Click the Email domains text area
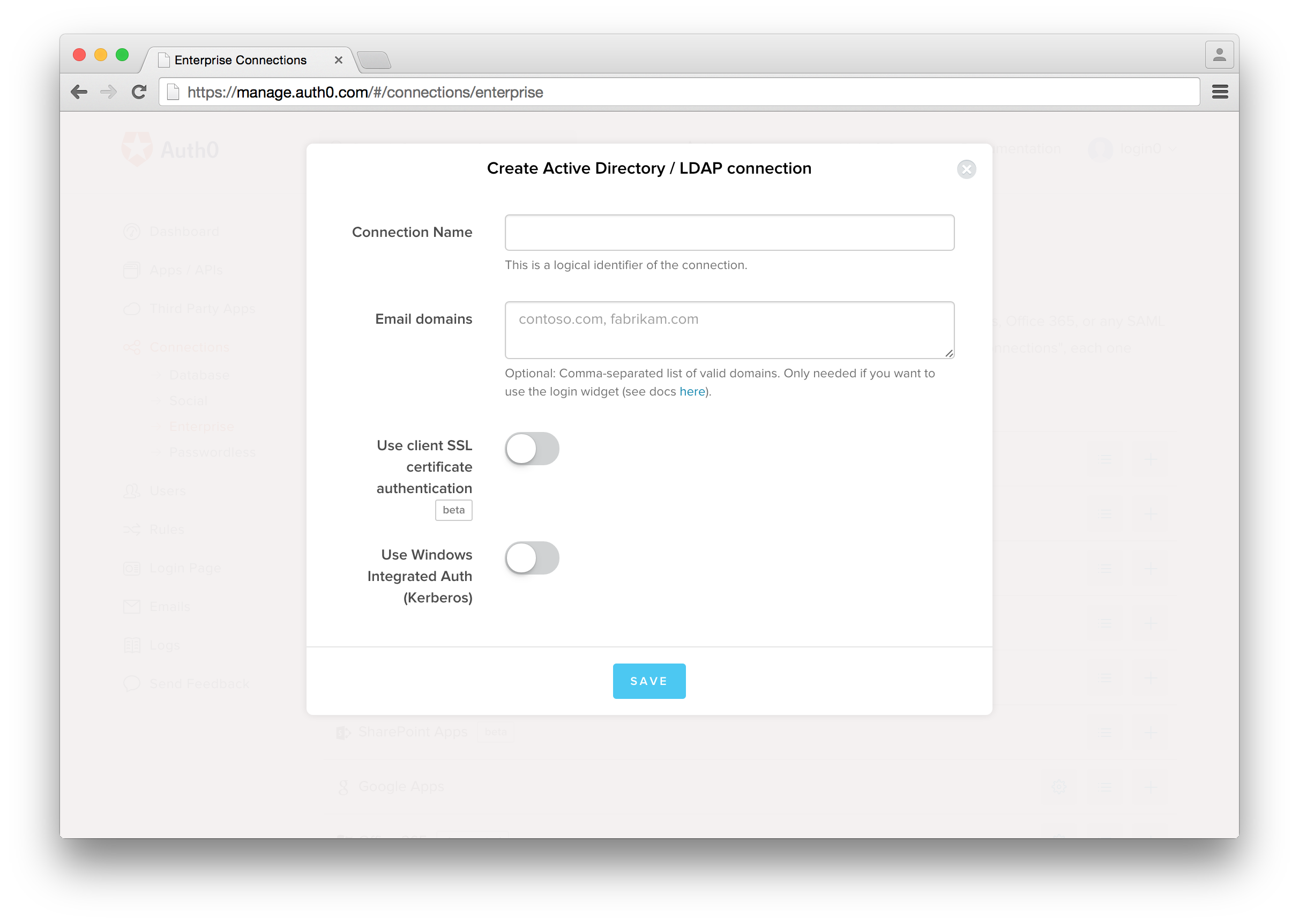Image resolution: width=1299 pixels, height=924 pixels. pos(729,330)
